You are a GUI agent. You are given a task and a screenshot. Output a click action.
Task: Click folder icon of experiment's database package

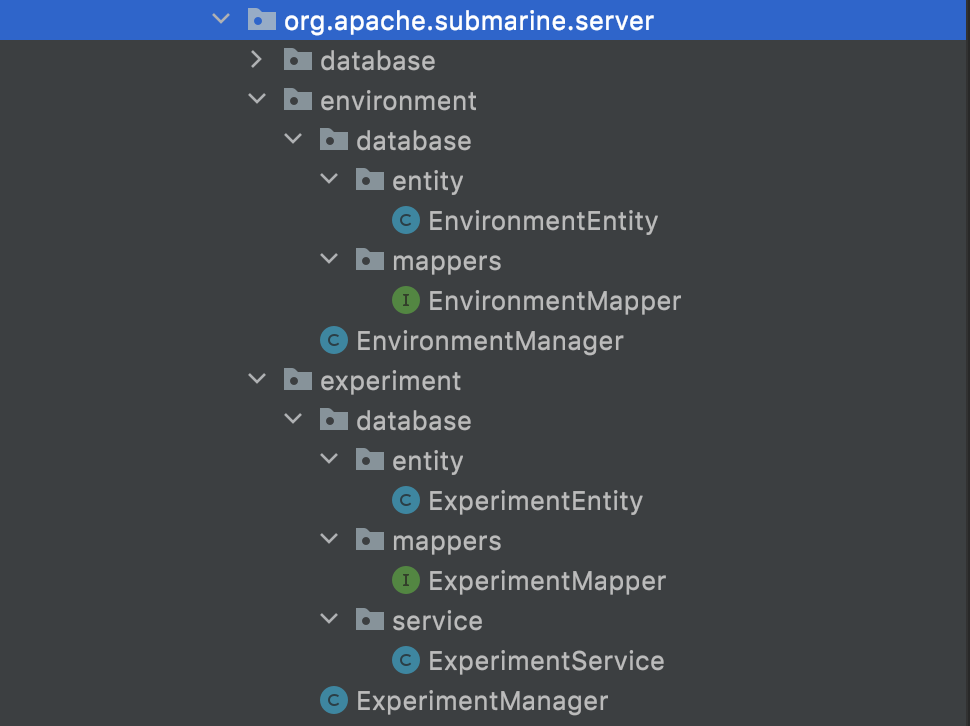click(333, 420)
